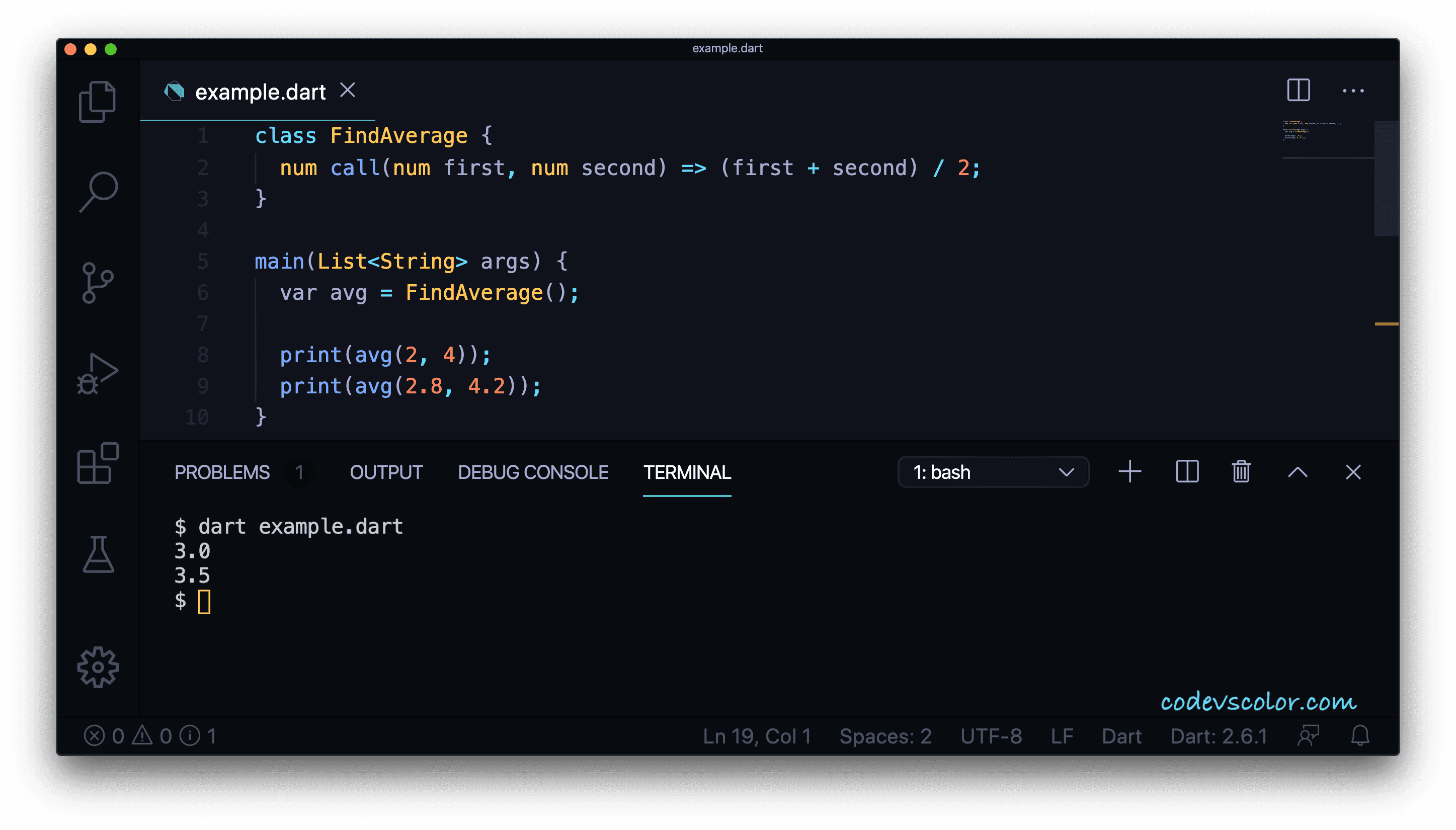This screenshot has width=1456, height=830.
Task: Click line number 6 in the gutter
Action: (203, 292)
